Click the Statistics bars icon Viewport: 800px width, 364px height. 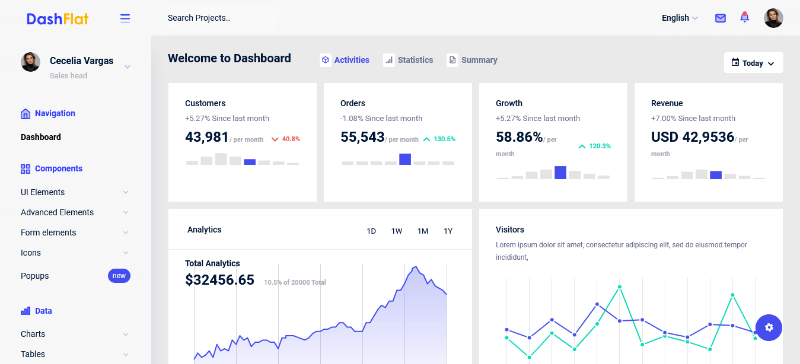tap(389, 60)
